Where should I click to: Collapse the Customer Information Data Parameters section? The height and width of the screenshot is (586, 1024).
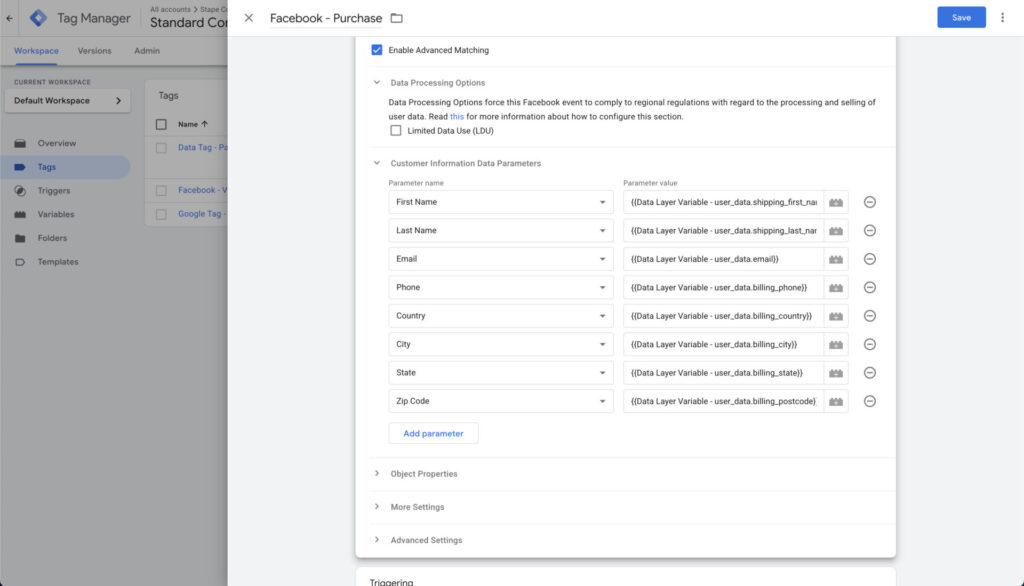point(377,163)
